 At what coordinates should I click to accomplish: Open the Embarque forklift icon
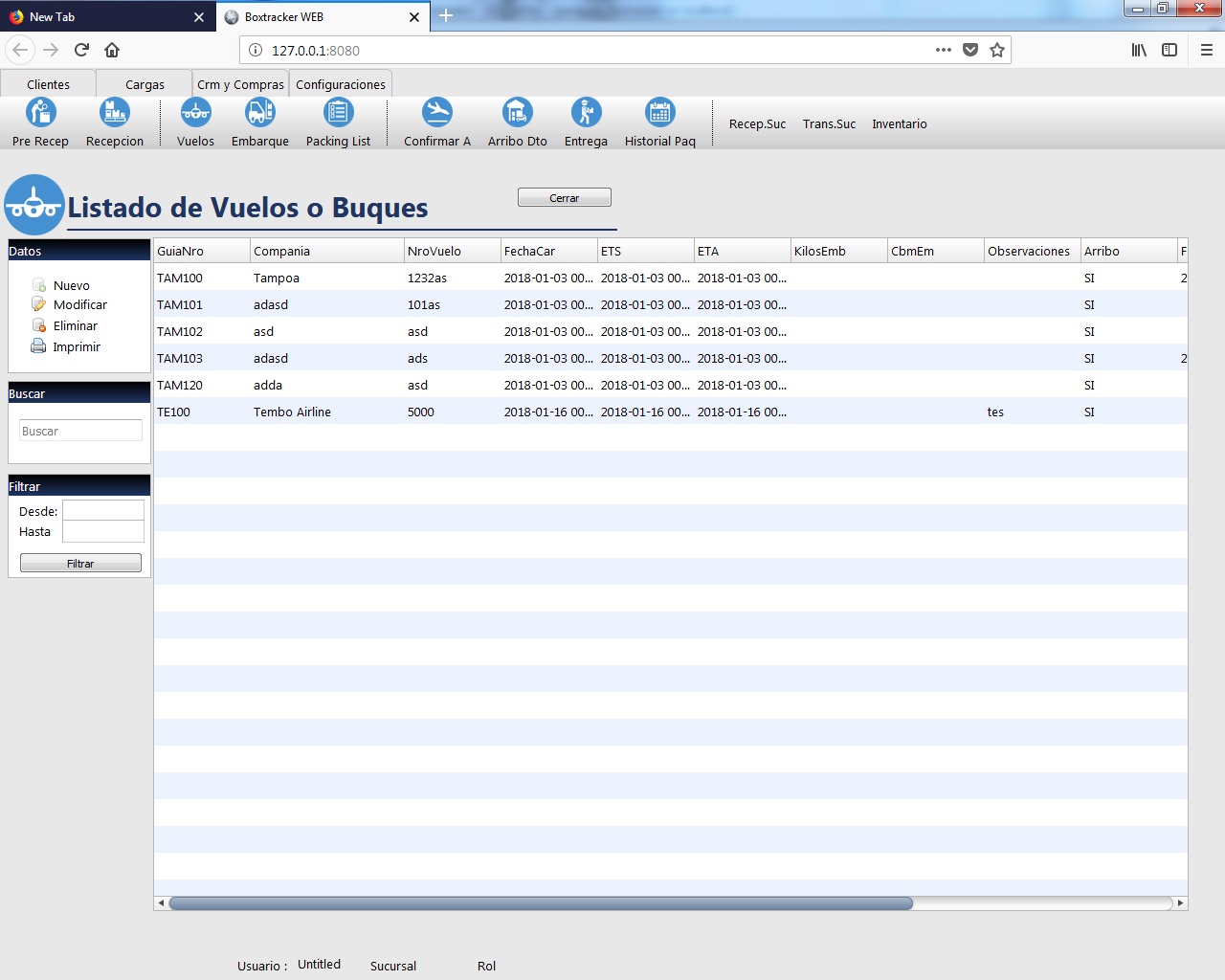259,113
